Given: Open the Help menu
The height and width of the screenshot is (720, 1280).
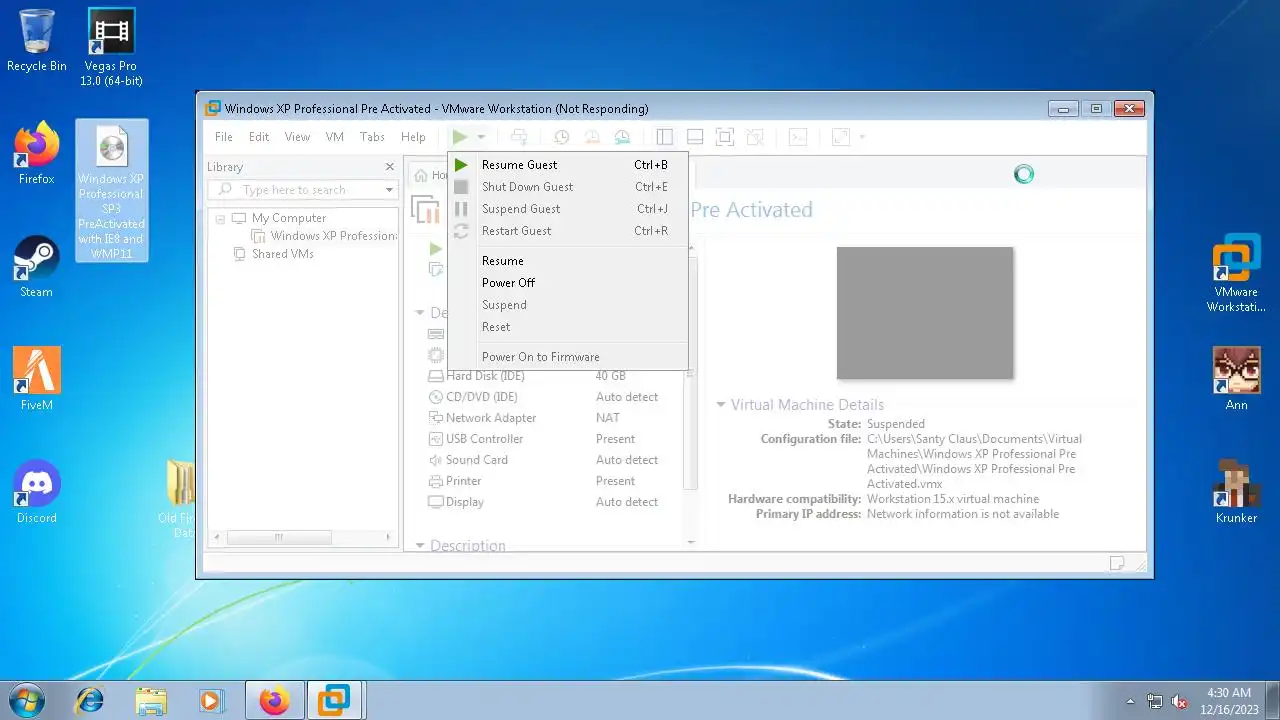Looking at the screenshot, I should (413, 137).
